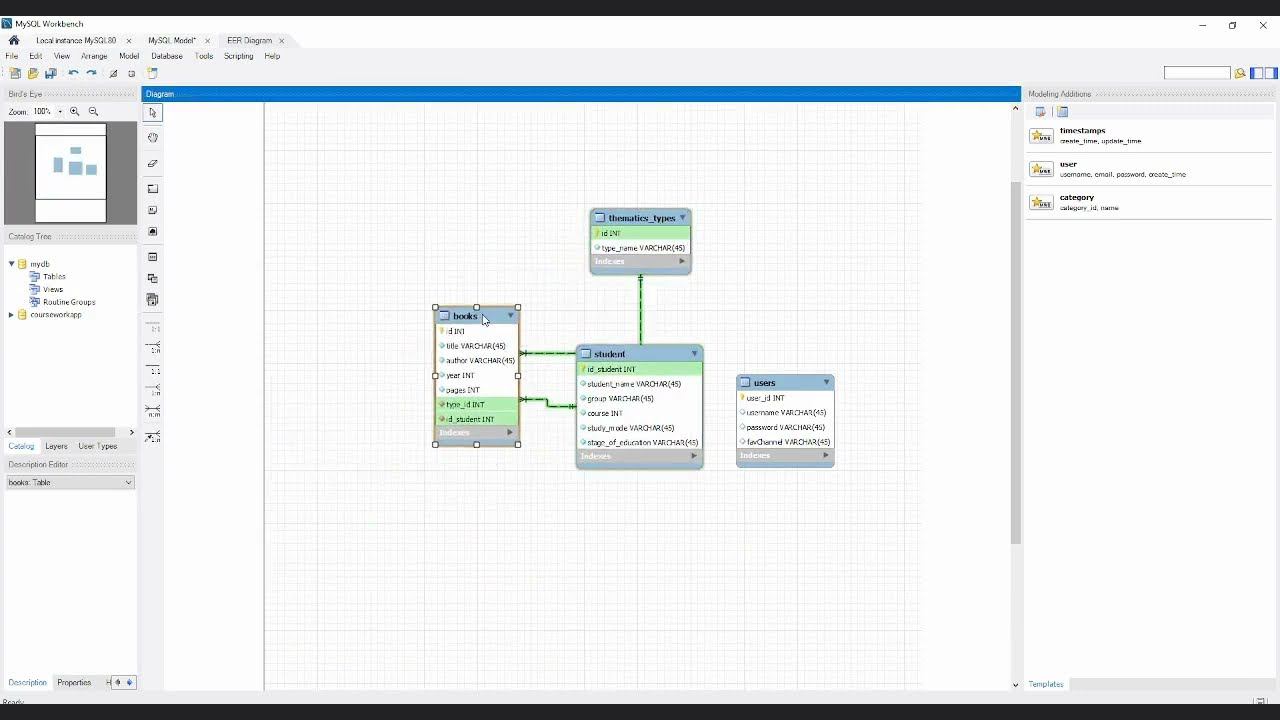This screenshot has height=720, width=1280.
Task: Collapse the users table header arrow
Action: (826, 383)
